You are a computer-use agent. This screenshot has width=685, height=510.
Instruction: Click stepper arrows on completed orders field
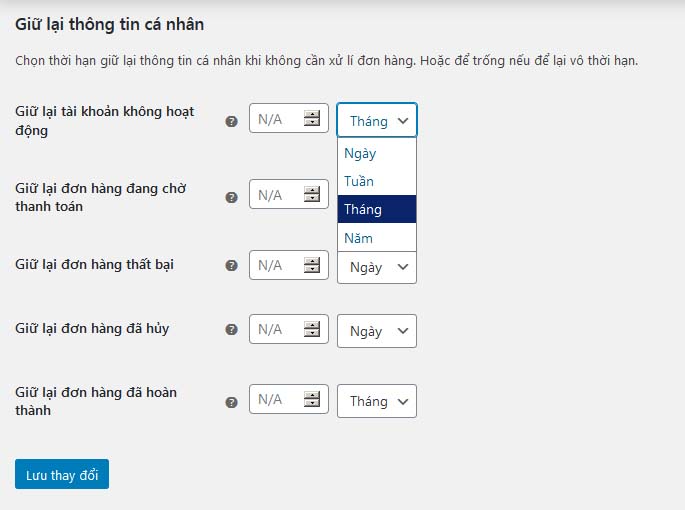point(312,399)
